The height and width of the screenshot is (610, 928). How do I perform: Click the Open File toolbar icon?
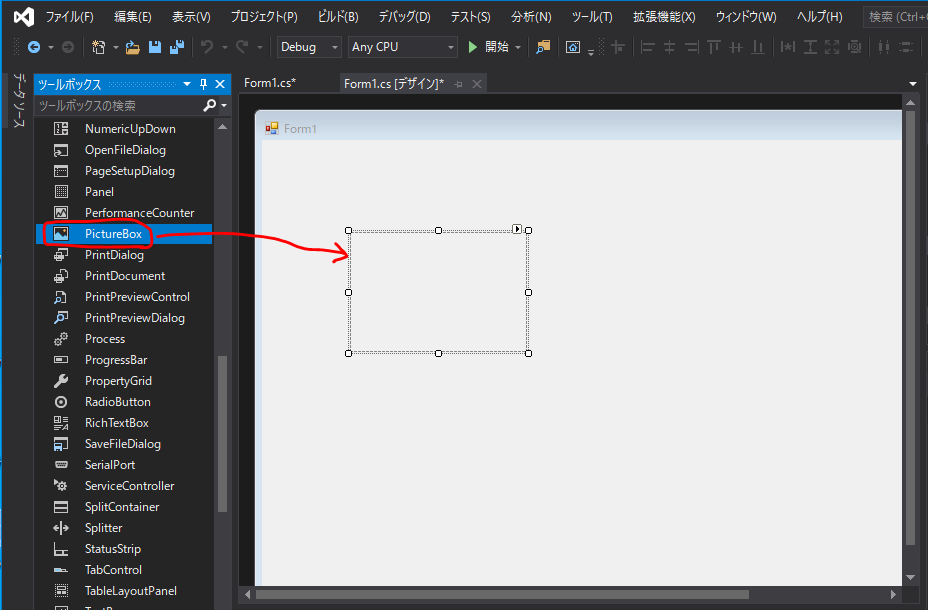(131, 46)
